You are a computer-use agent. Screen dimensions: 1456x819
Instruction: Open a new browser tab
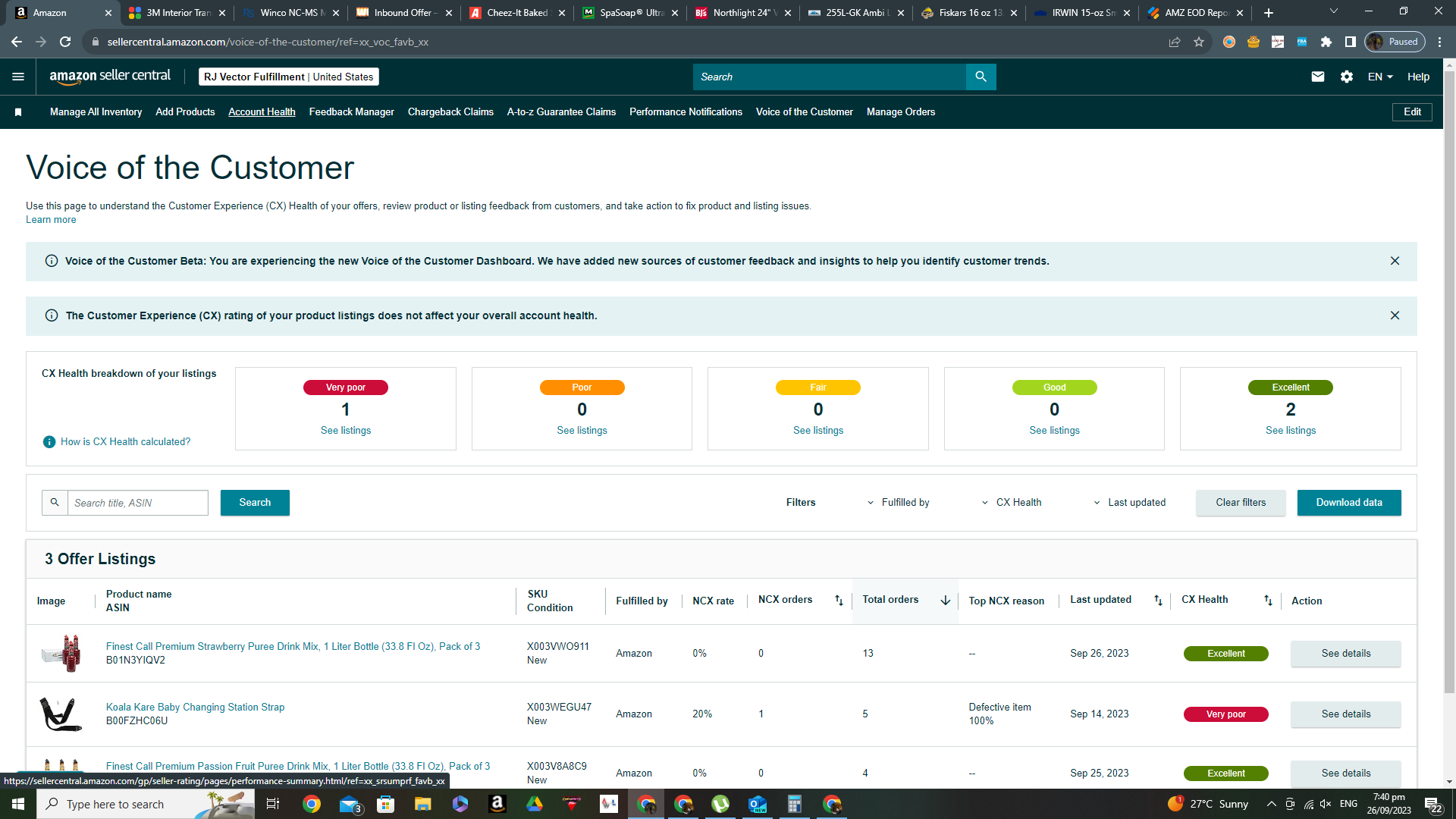pyautogui.click(x=1269, y=13)
